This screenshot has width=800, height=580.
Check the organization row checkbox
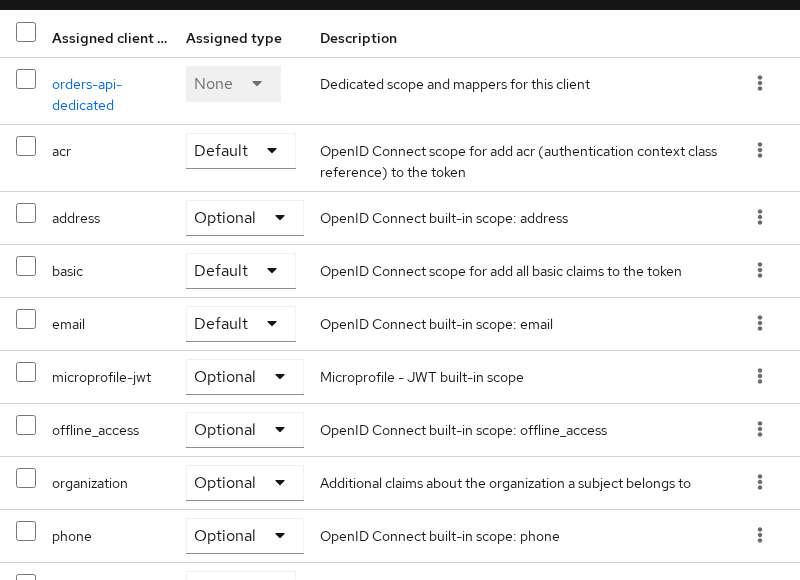(26, 478)
